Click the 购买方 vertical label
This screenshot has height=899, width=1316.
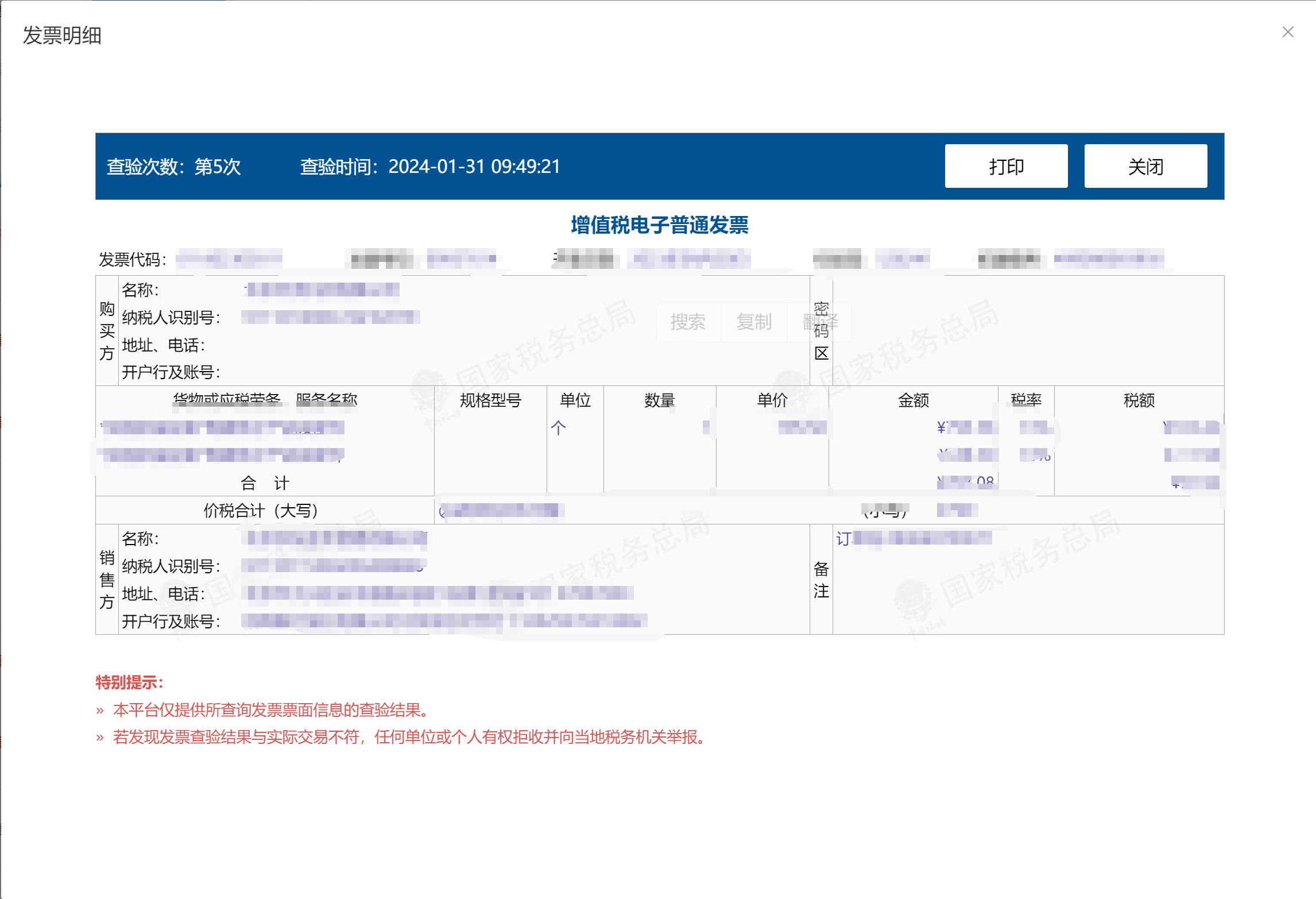pyautogui.click(x=107, y=331)
